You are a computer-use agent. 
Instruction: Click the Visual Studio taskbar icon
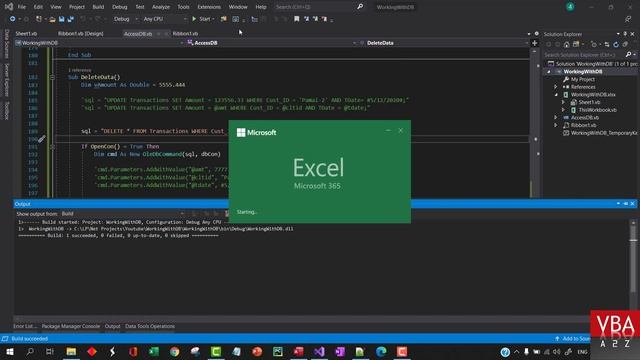pos(319,351)
